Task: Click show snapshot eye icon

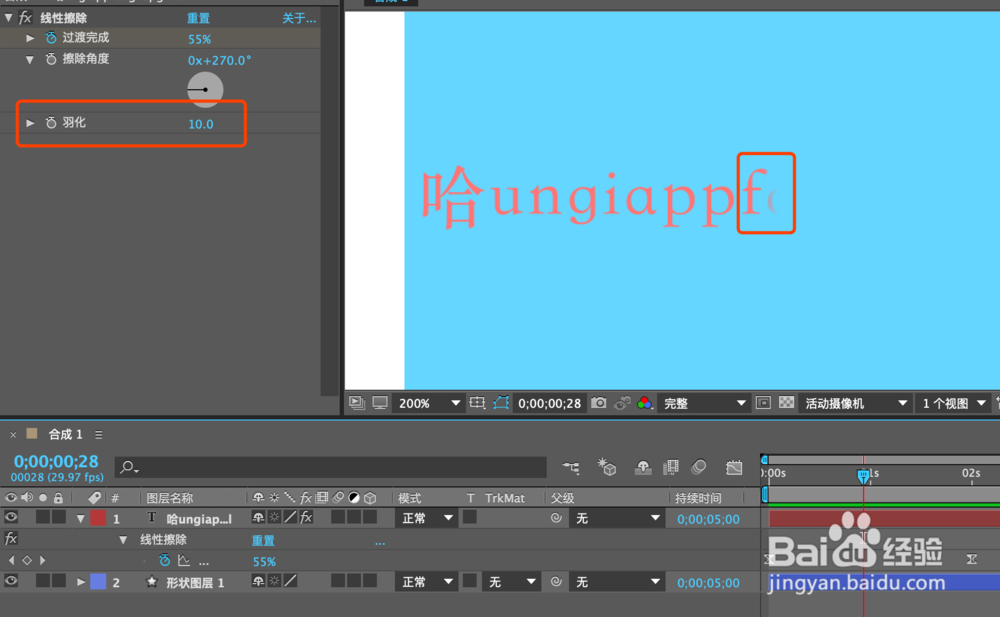Action: [x=622, y=403]
